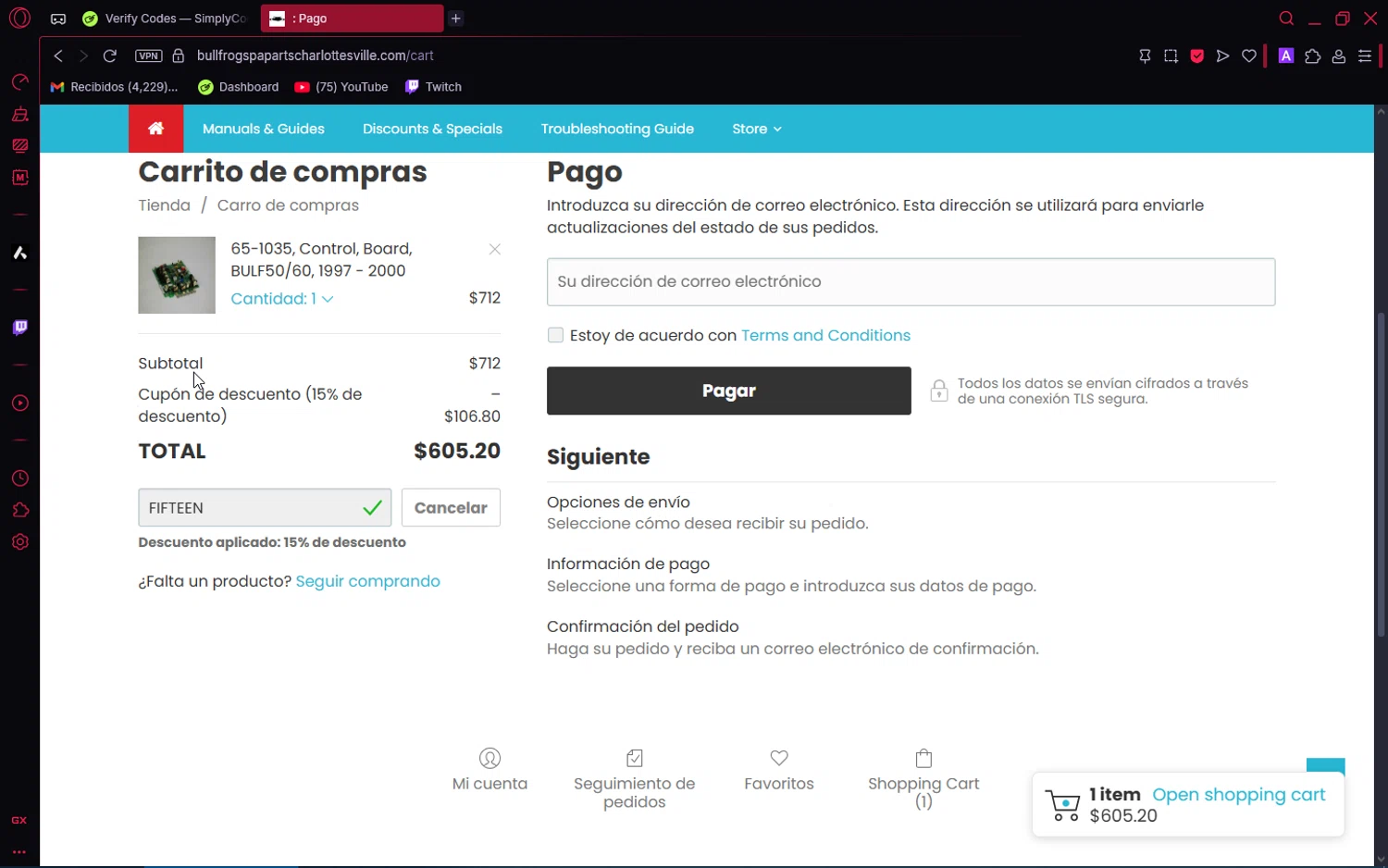Go to the site home icon
This screenshot has width=1388, height=868.
click(155, 129)
